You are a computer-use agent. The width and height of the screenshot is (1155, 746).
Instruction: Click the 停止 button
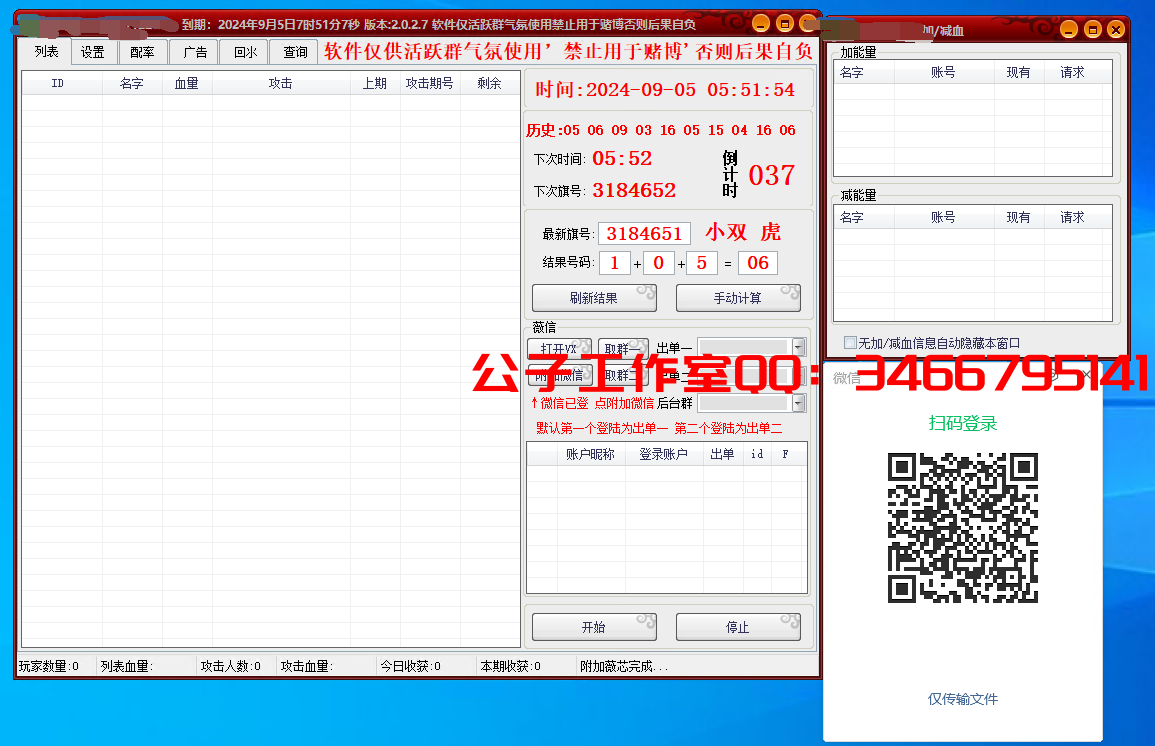coord(738,627)
